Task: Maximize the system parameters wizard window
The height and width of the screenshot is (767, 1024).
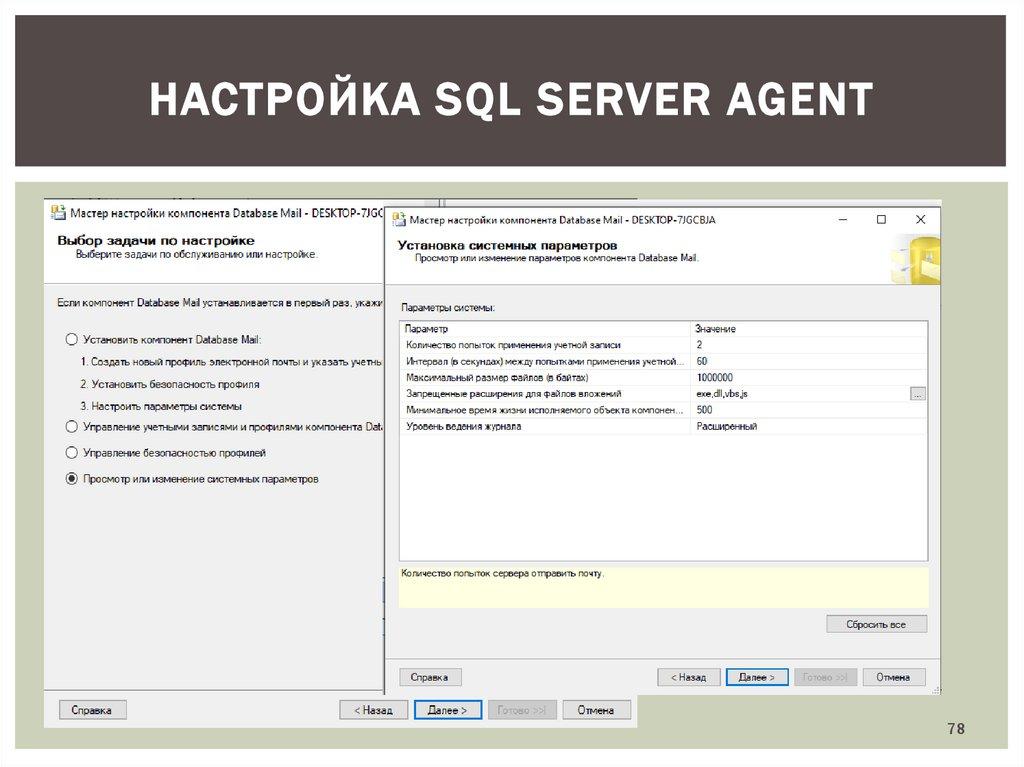Action: click(x=881, y=219)
